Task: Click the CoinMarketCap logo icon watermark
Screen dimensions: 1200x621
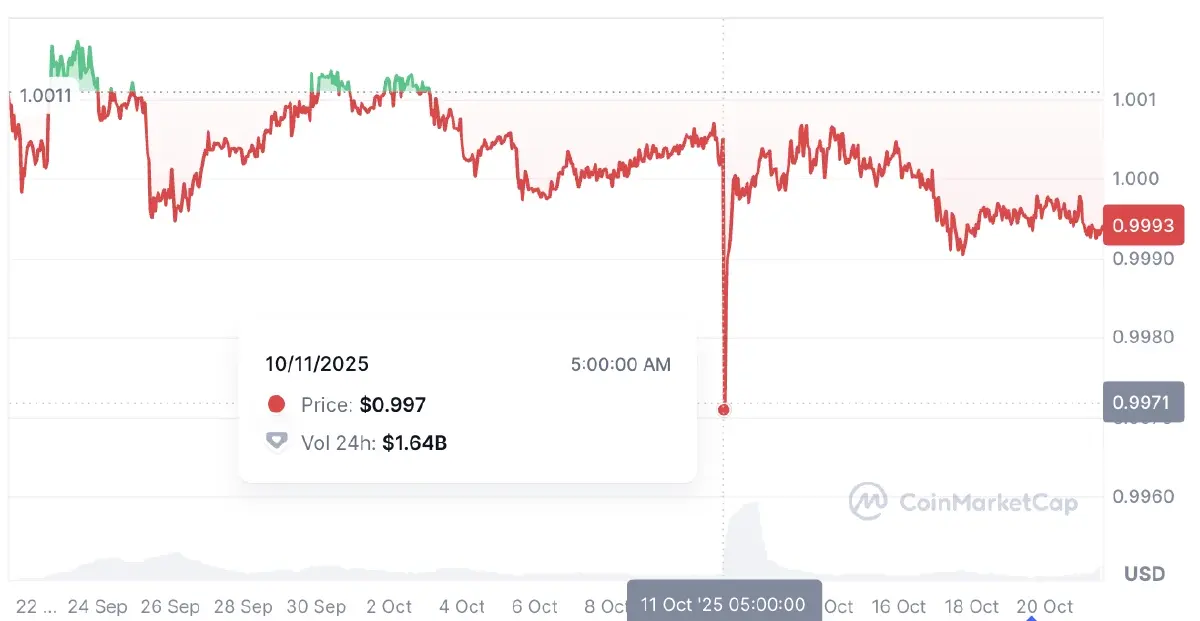Action: click(868, 501)
